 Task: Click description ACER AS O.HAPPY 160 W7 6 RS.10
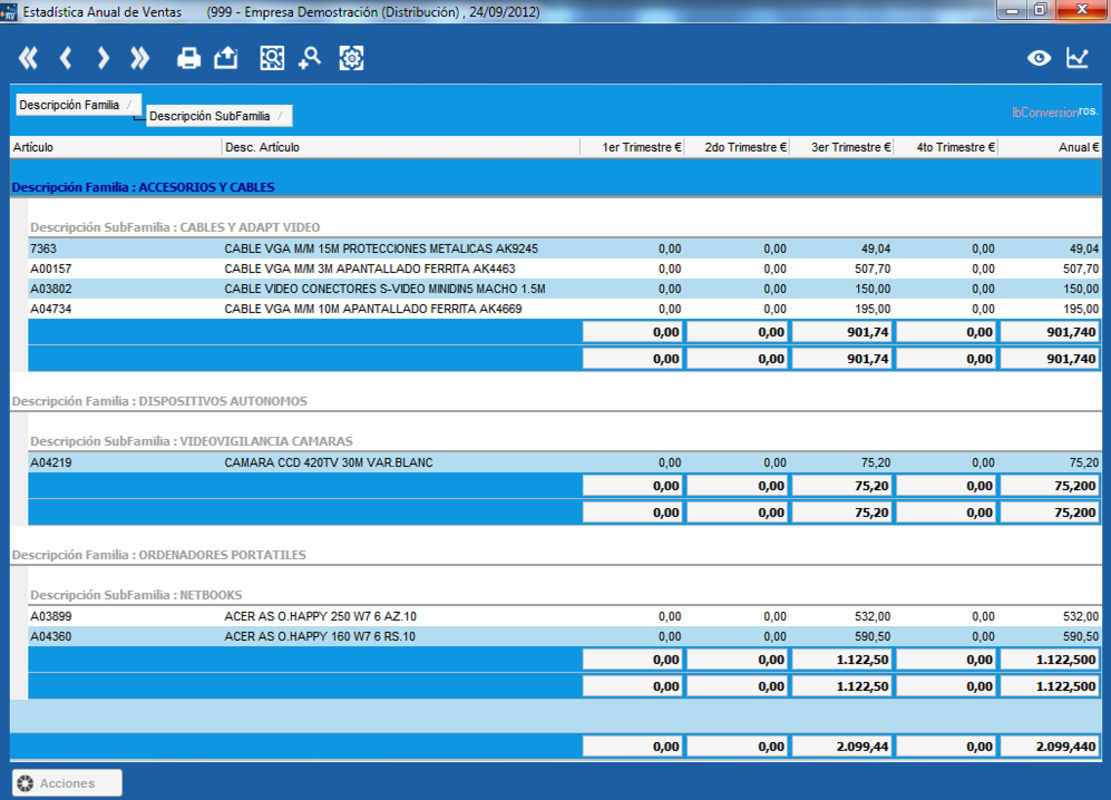click(x=320, y=636)
